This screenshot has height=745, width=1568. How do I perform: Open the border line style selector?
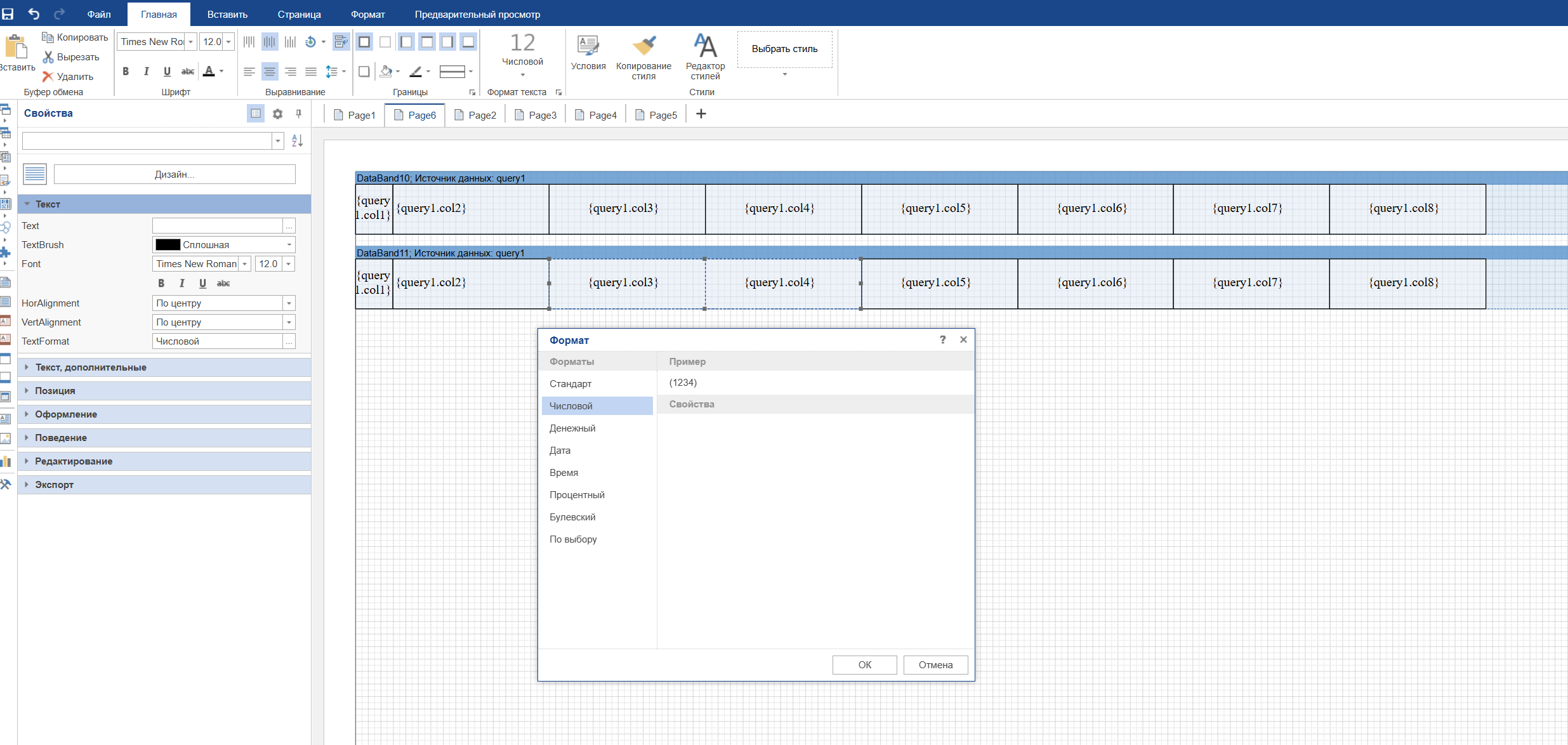coord(456,71)
